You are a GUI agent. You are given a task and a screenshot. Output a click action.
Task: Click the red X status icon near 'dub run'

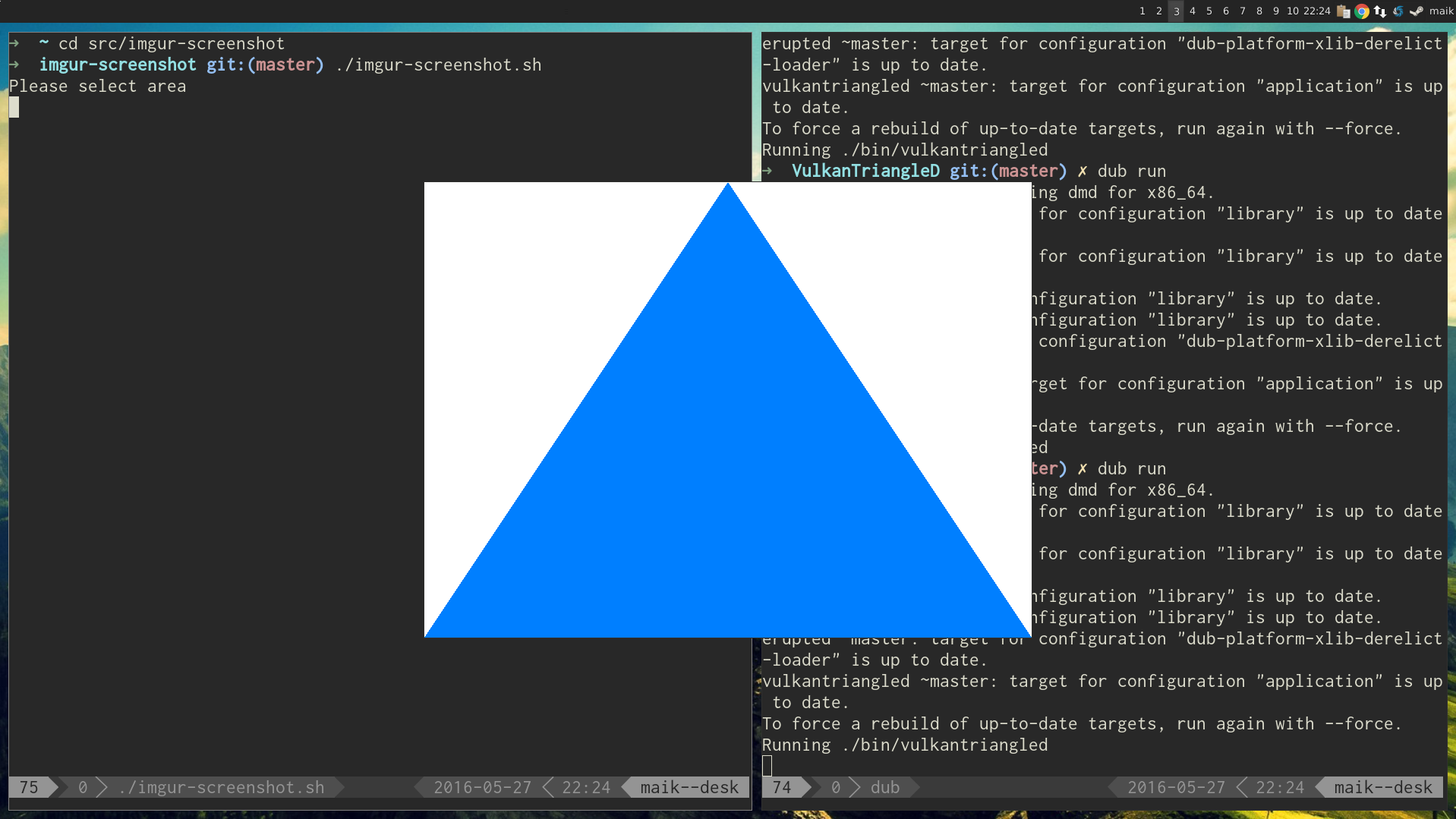(1083, 171)
